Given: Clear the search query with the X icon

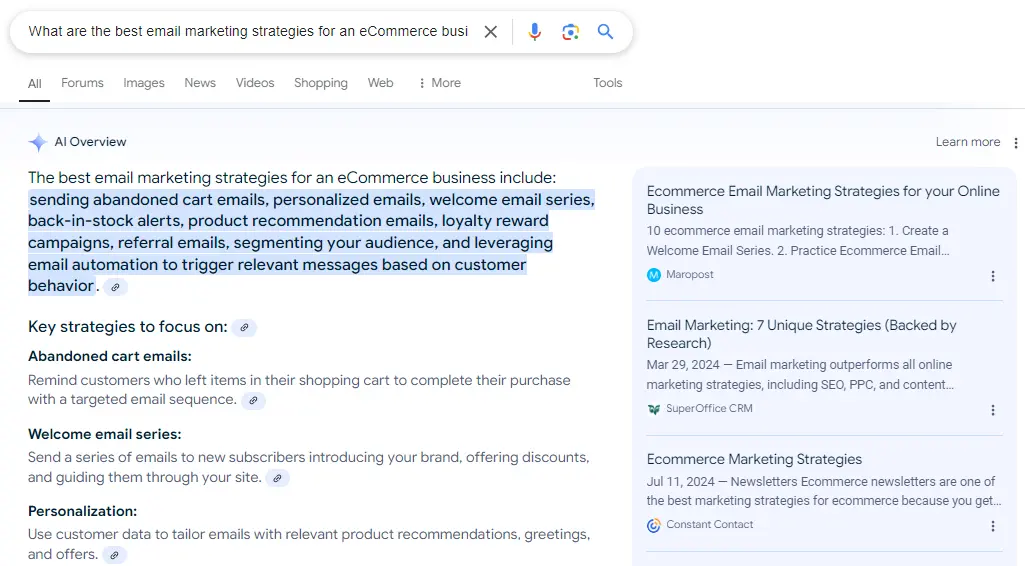Looking at the screenshot, I should click(491, 32).
